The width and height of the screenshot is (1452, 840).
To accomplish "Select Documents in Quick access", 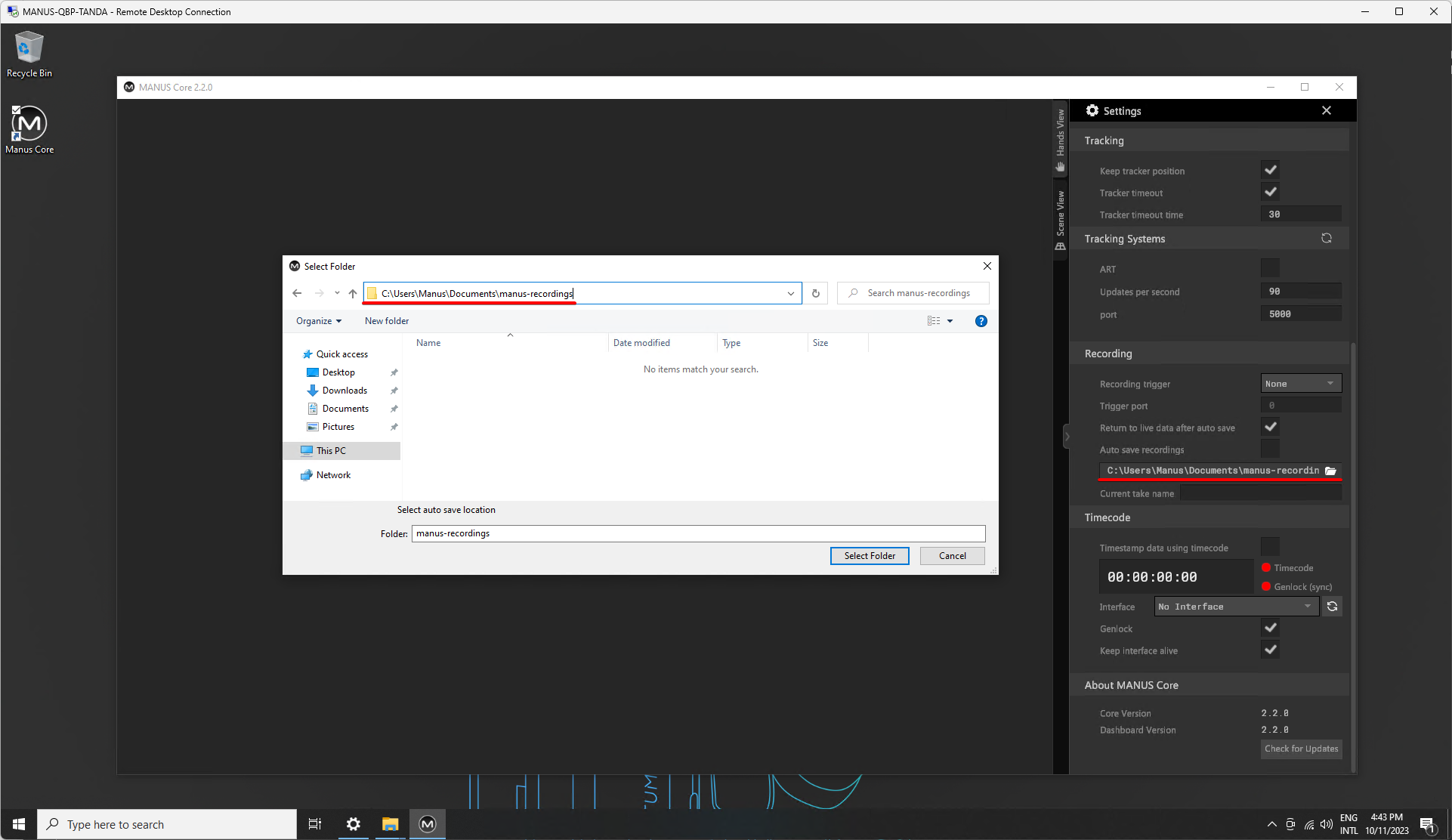I will tap(345, 409).
